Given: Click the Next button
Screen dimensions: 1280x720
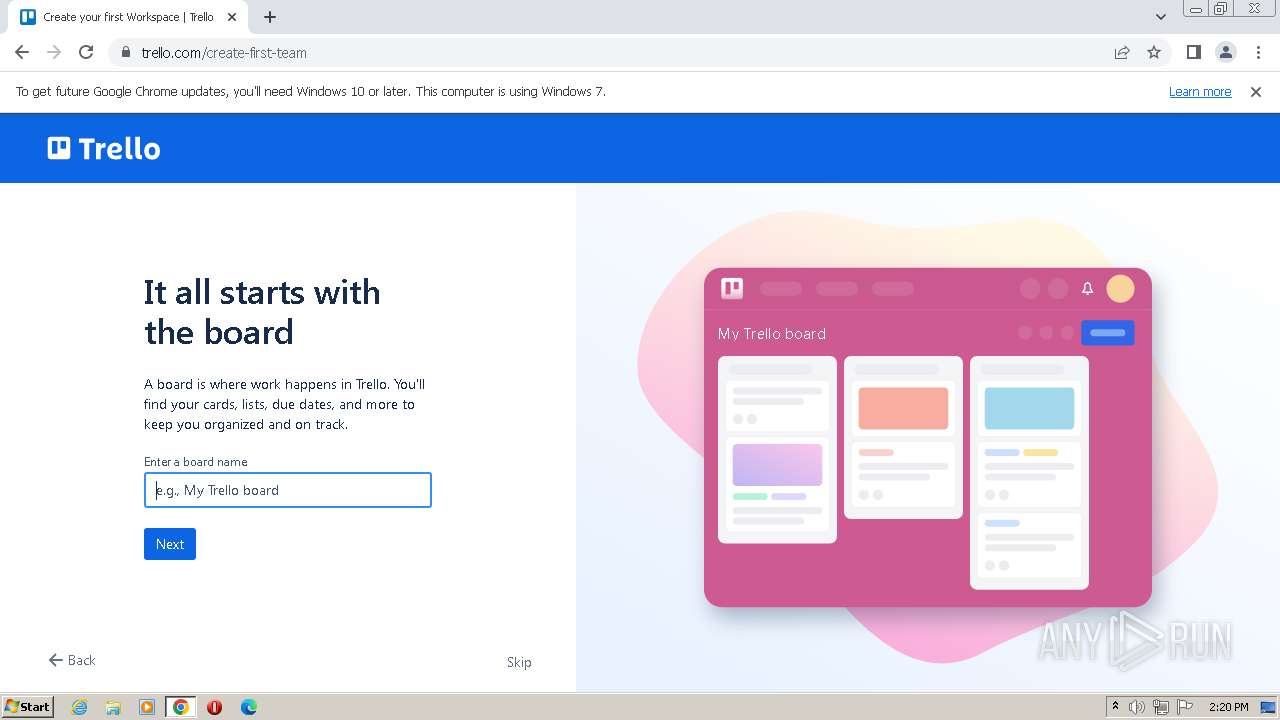Looking at the screenshot, I should click(x=170, y=544).
